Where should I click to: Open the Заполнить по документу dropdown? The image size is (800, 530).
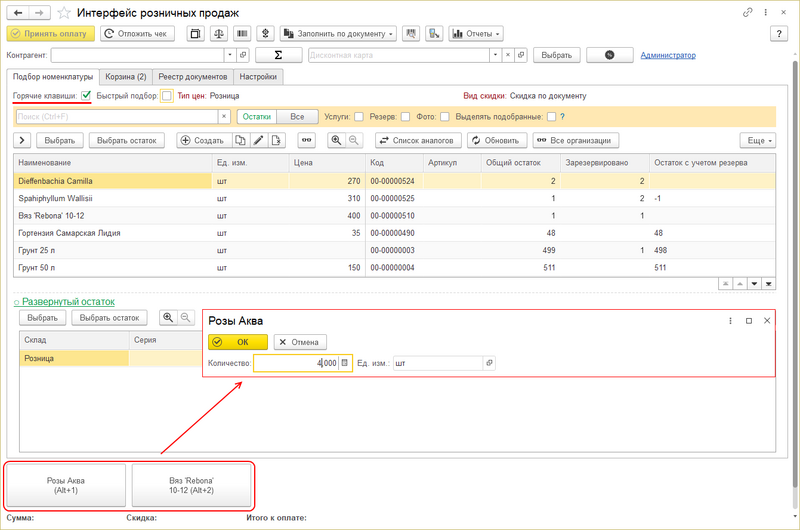click(x=338, y=33)
